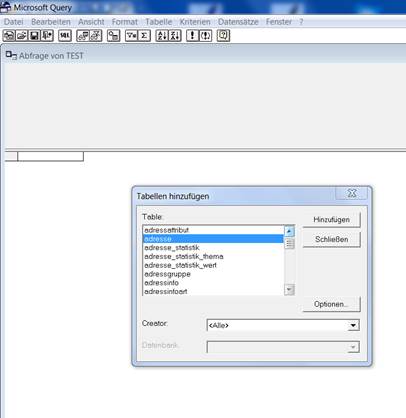Click the Sigma totals icon
Viewport: 406px width, 418px height.
click(144, 35)
